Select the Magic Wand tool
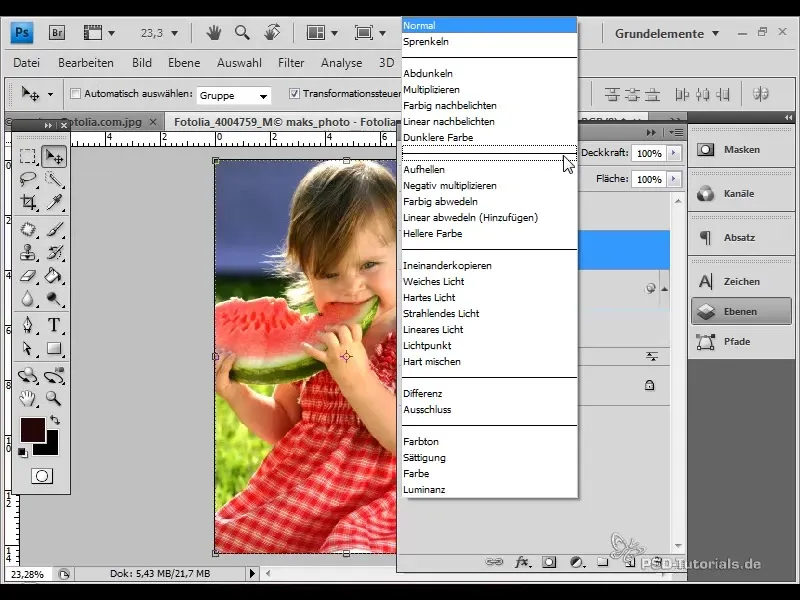This screenshot has height=600, width=800. click(54, 179)
